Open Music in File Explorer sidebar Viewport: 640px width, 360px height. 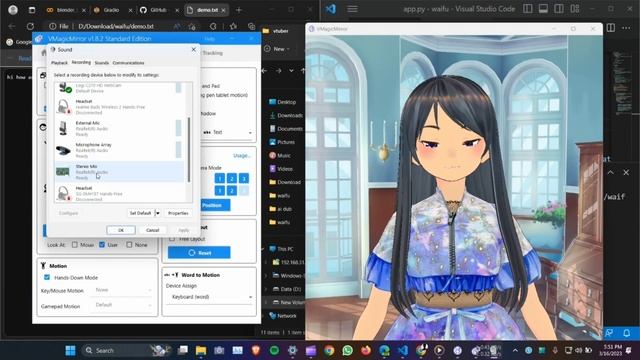point(280,156)
